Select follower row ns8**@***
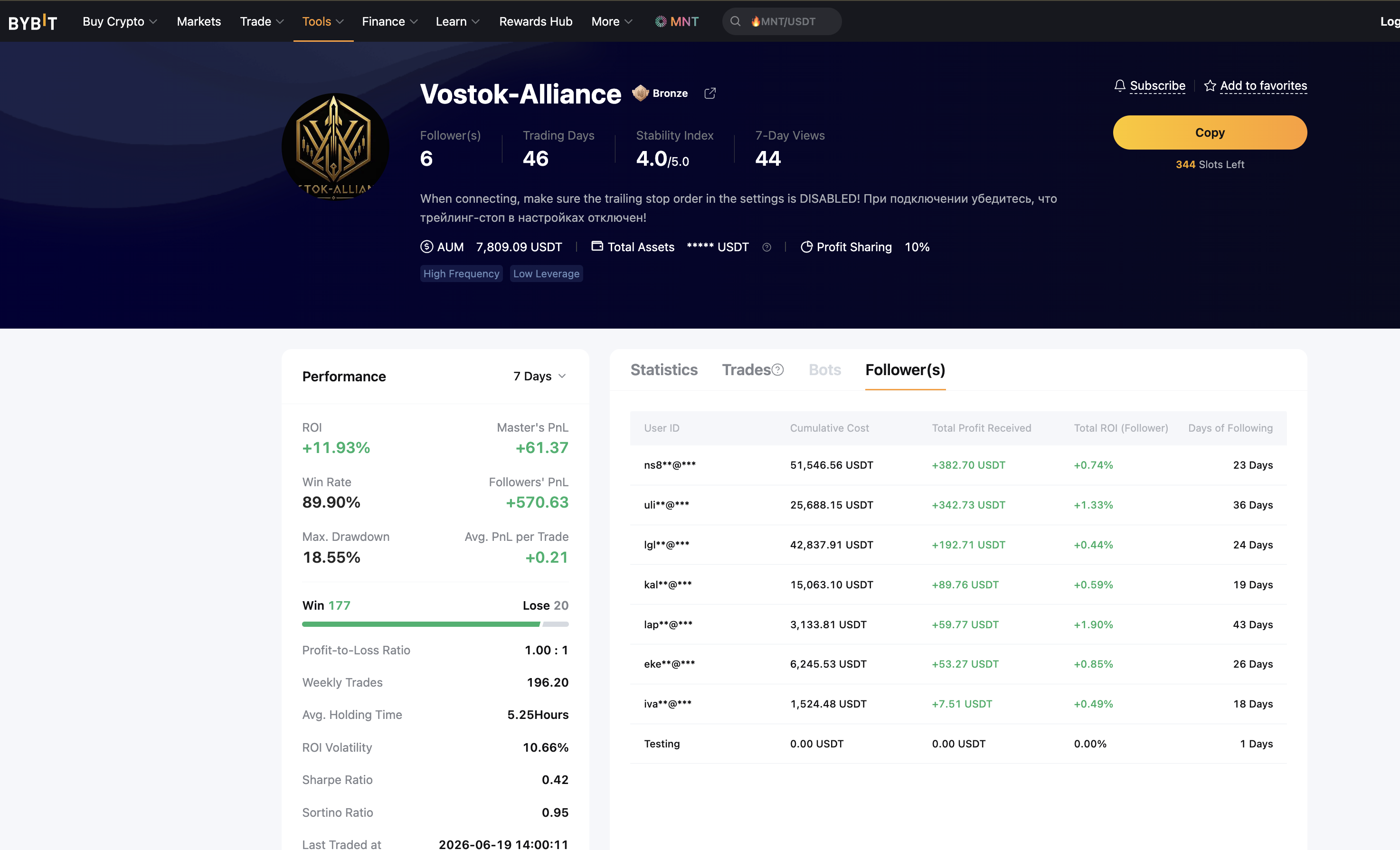The width and height of the screenshot is (1400, 850). pyautogui.click(x=958, y=465)
